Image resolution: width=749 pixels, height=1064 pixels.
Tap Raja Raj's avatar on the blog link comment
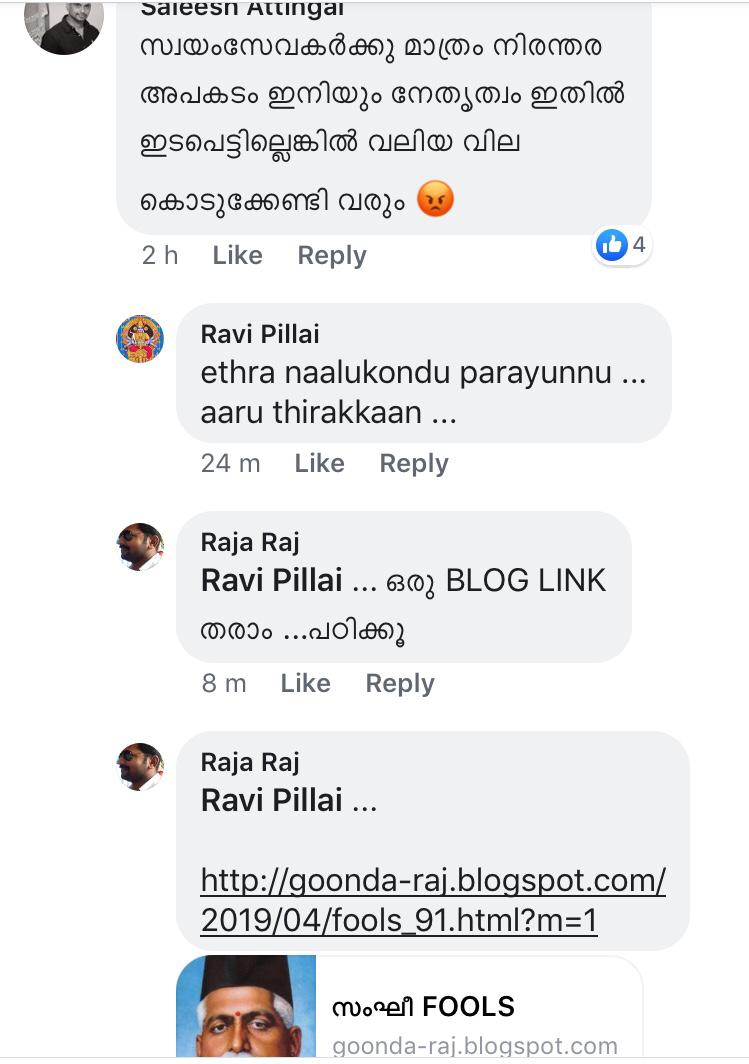(x=140, y=547)
